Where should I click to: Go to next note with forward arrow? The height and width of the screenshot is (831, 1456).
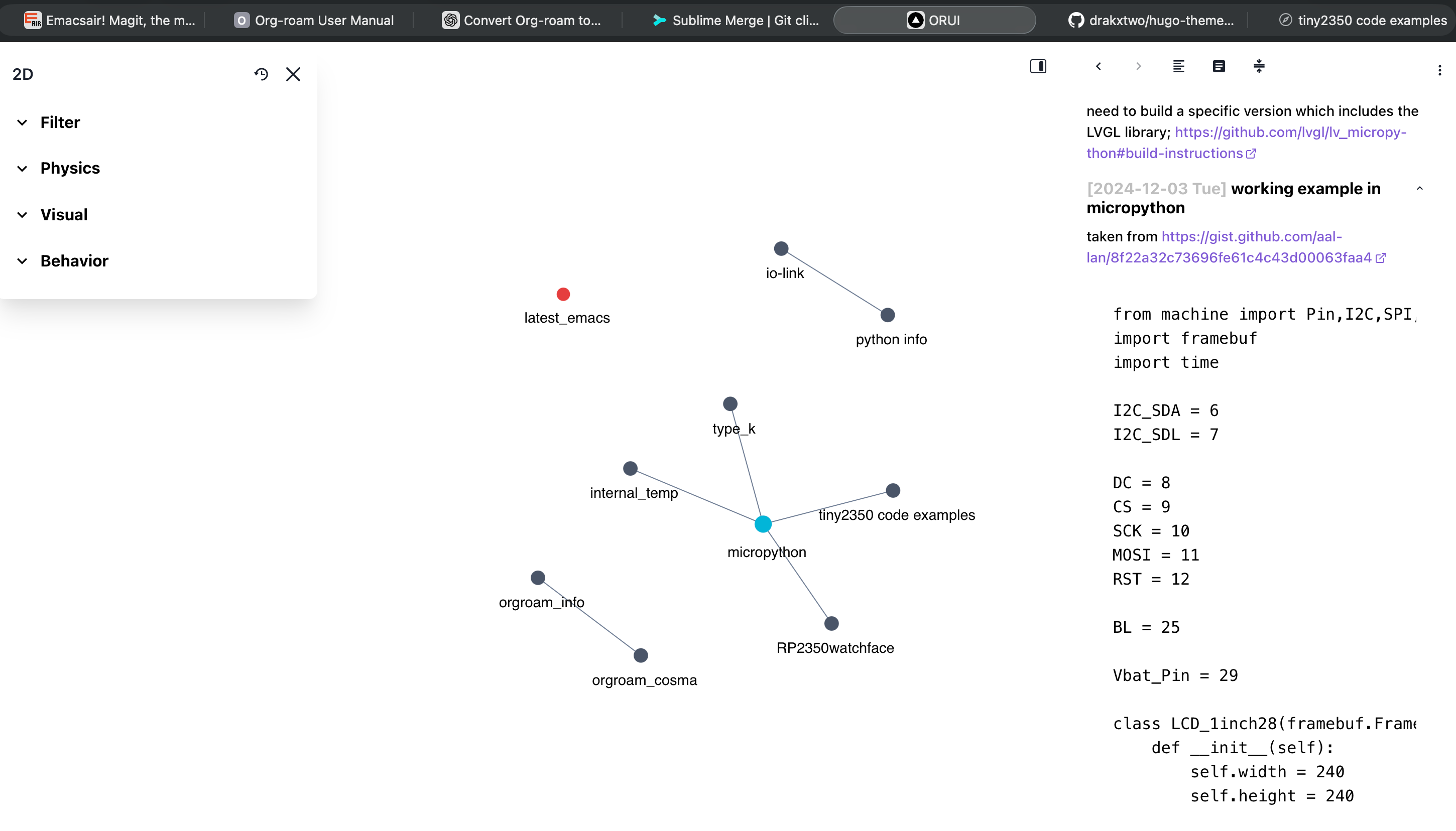(x=1139, y=66)
